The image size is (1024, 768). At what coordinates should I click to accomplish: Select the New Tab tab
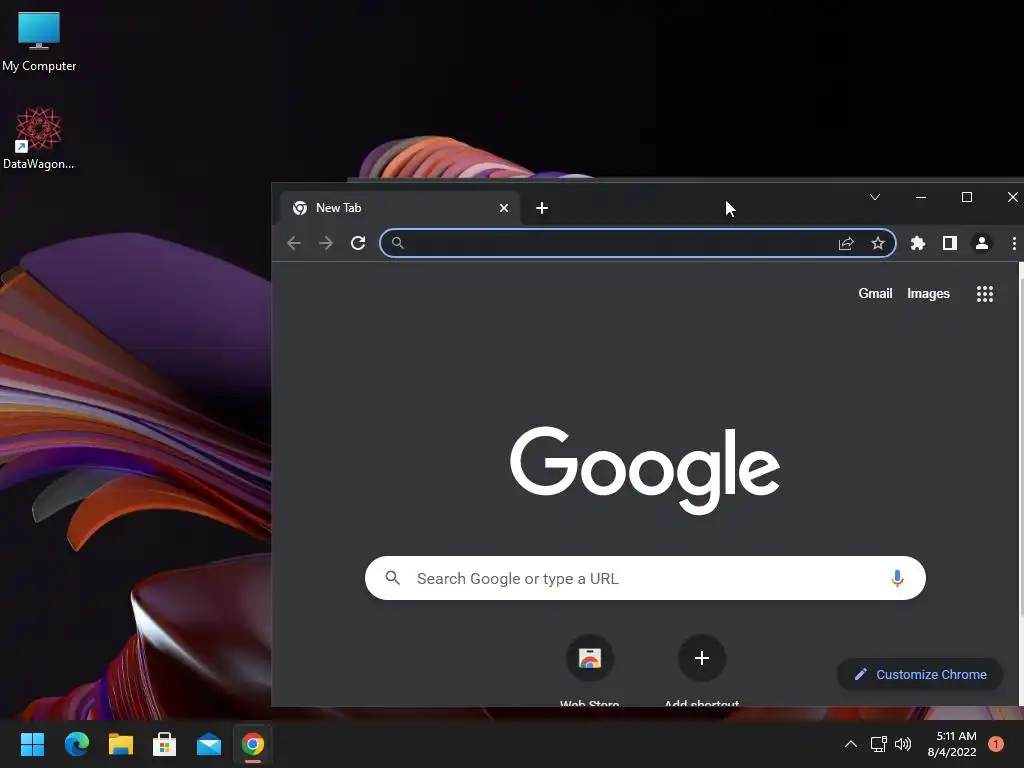point(400,208)
